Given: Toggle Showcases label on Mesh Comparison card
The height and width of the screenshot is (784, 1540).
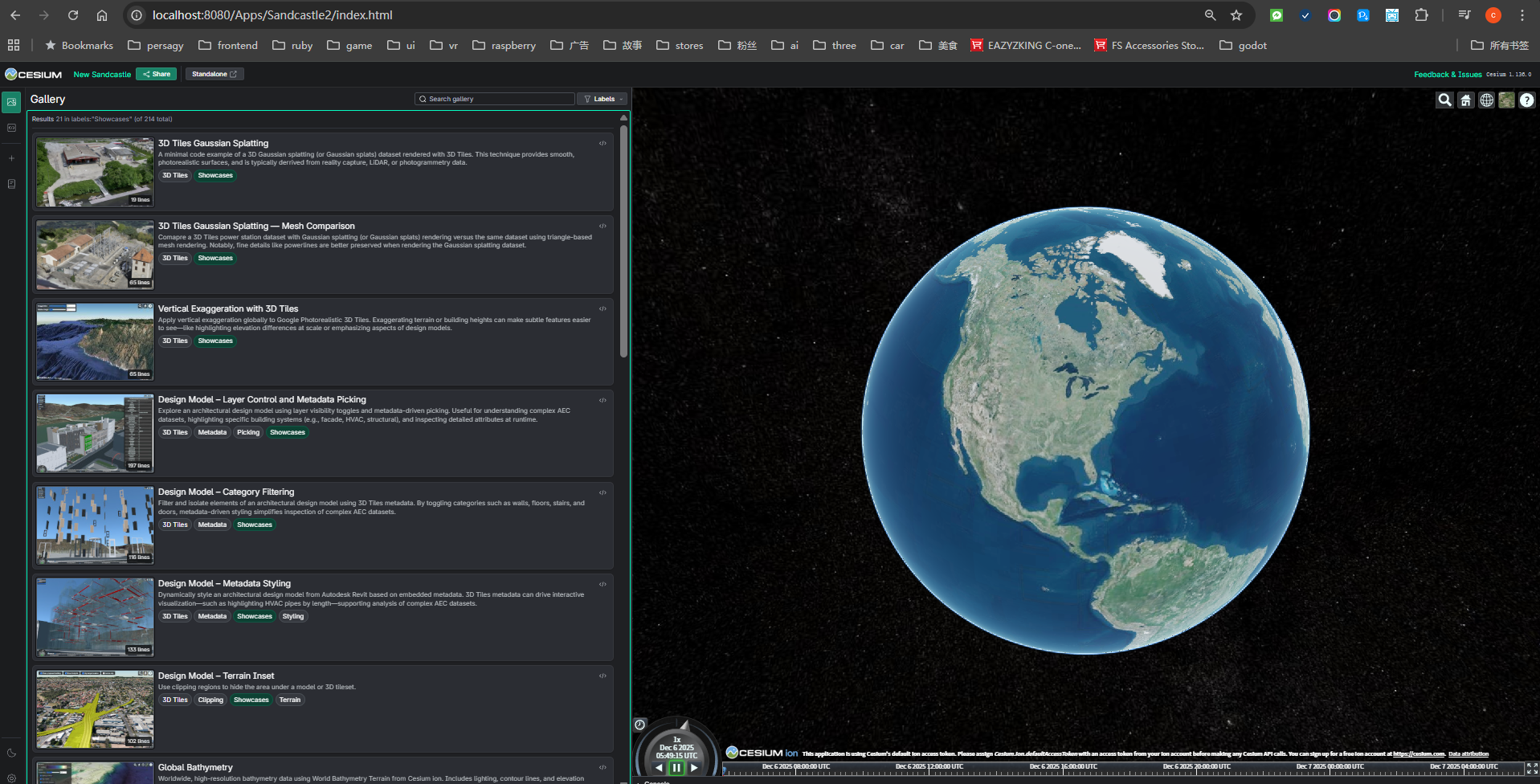Looking at the screenshot, I should click(215, 259).
